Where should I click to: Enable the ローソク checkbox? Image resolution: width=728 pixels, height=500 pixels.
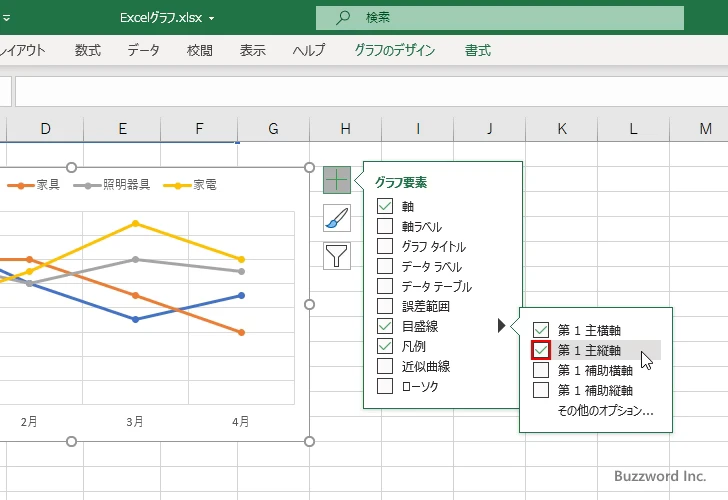pos(385,386)
